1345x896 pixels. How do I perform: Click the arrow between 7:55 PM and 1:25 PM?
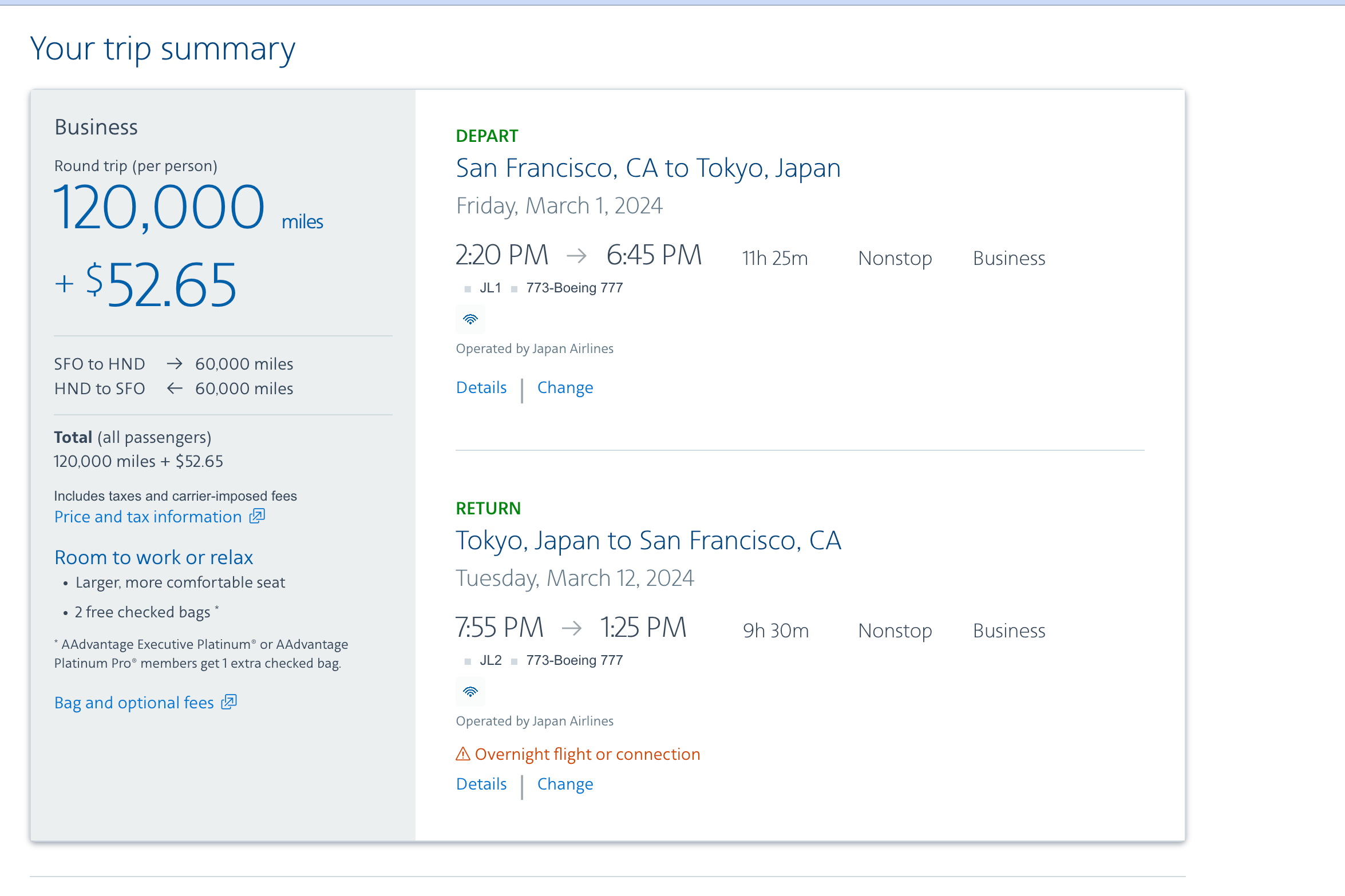571,628
